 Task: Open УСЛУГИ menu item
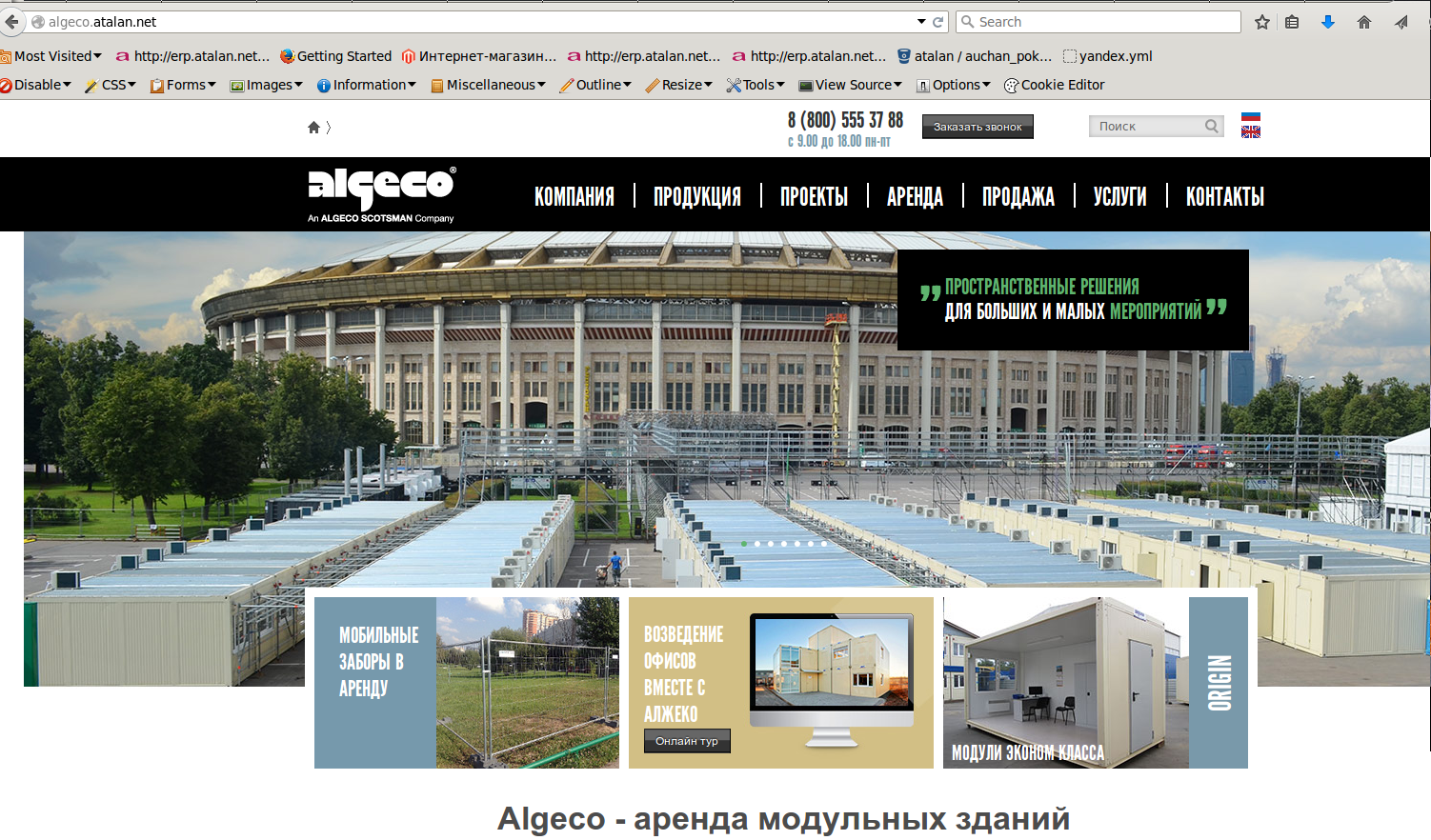[x=1120, y=196]
